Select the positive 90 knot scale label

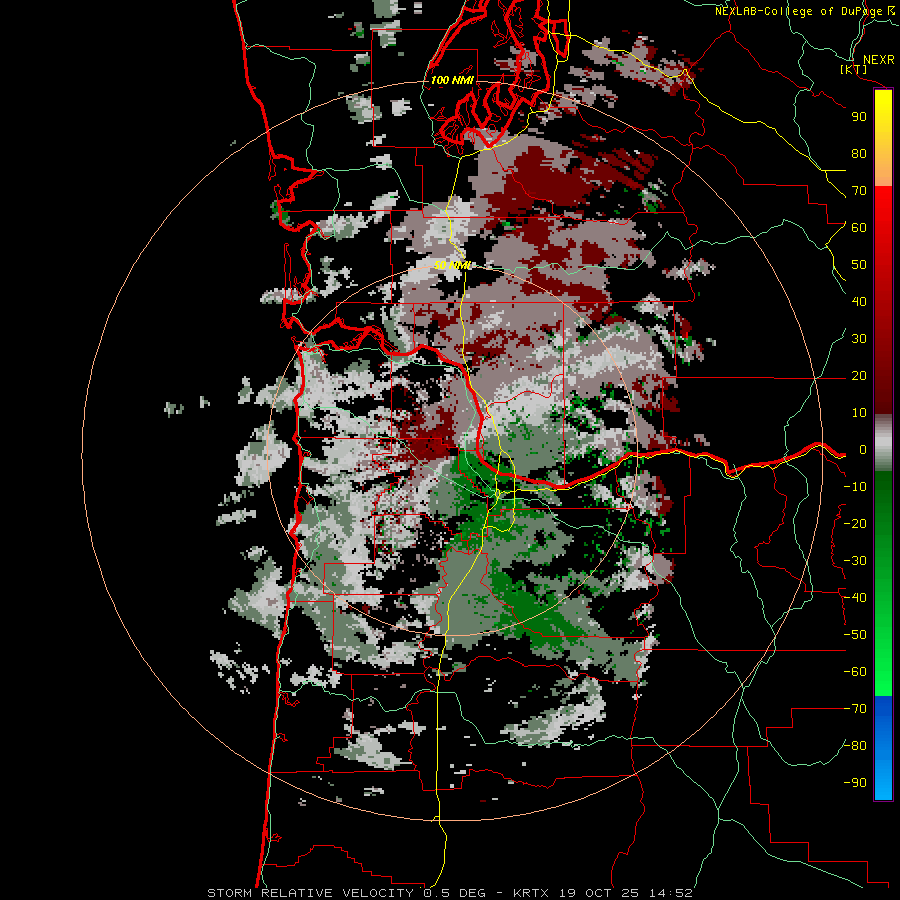point(859,117)
